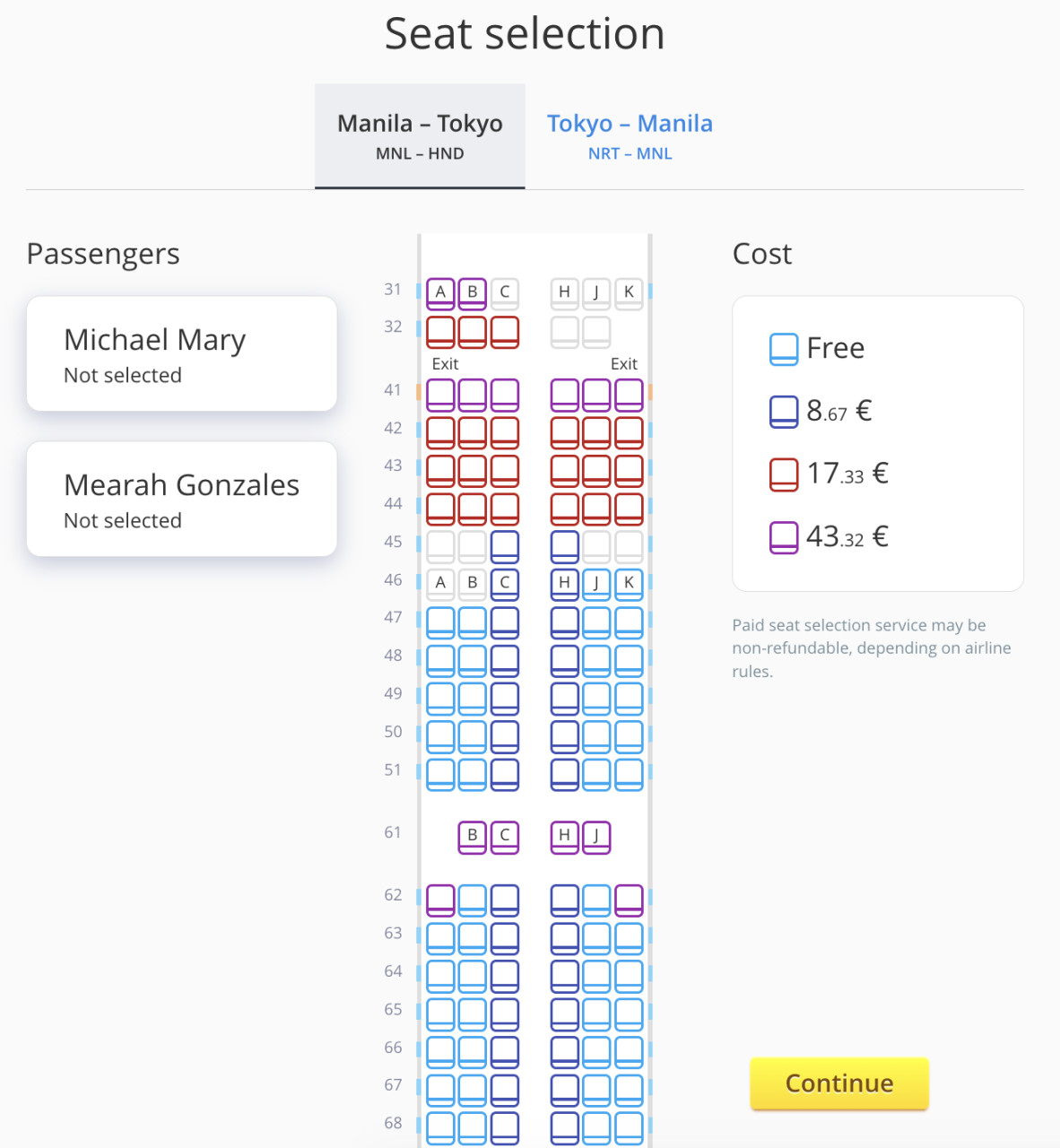The width and height of the screenshot is (1060, 1148).
Task: Select passenger Michael Mary card
Action: point(182,354)
